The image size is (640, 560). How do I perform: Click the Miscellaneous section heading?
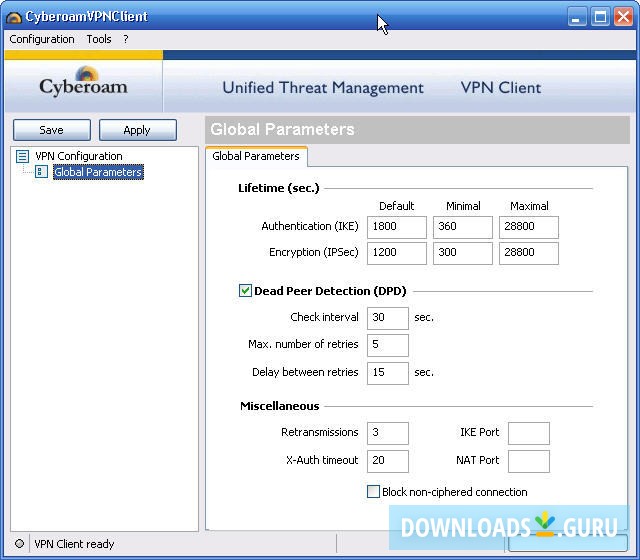pos(280,406)
